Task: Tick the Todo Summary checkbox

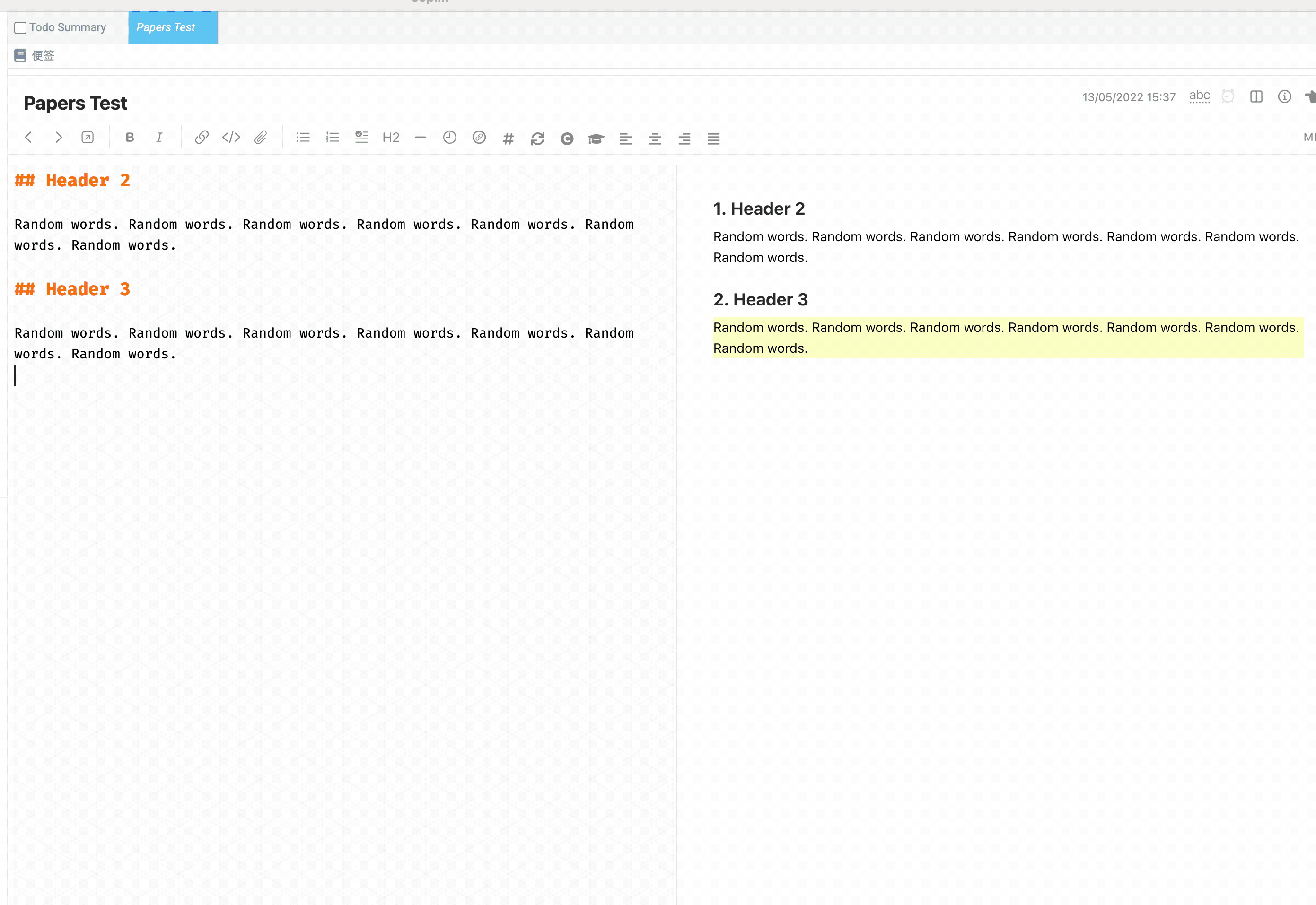Action: coord(20,28)
